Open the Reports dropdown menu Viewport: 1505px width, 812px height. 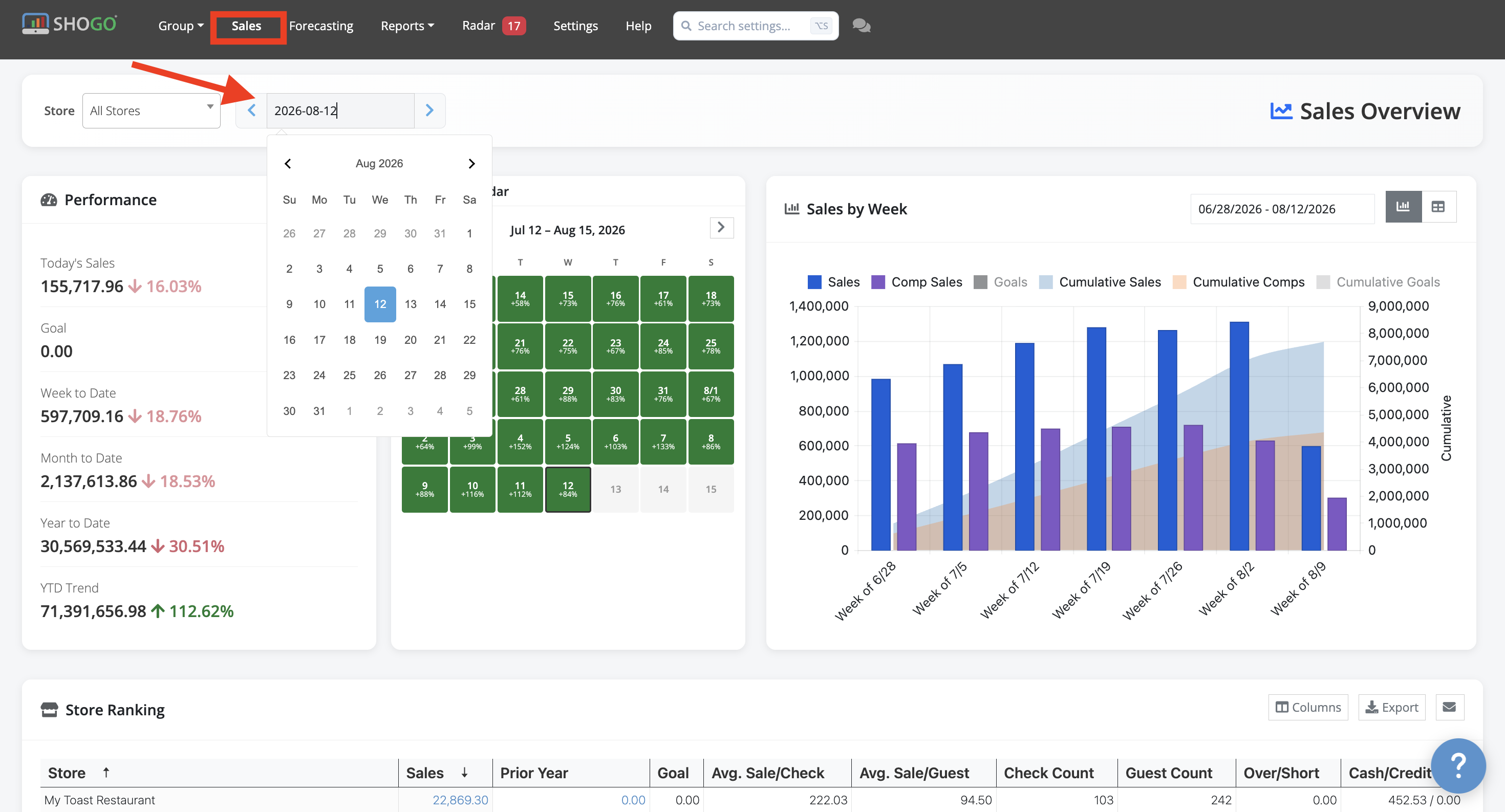pos(407,26)
